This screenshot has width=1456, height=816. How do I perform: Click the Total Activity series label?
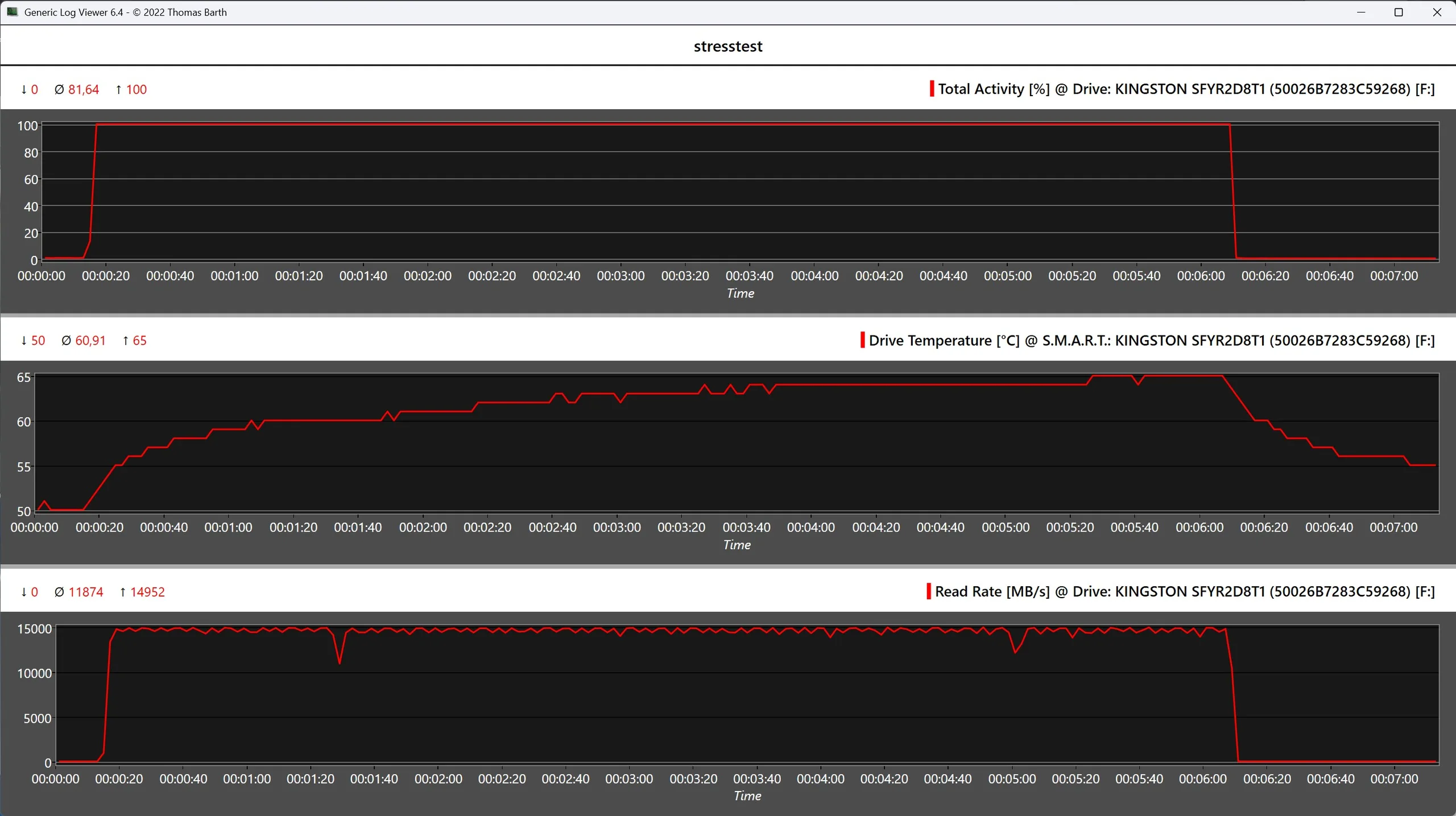pyautogui.click(x=1186, y=89)
